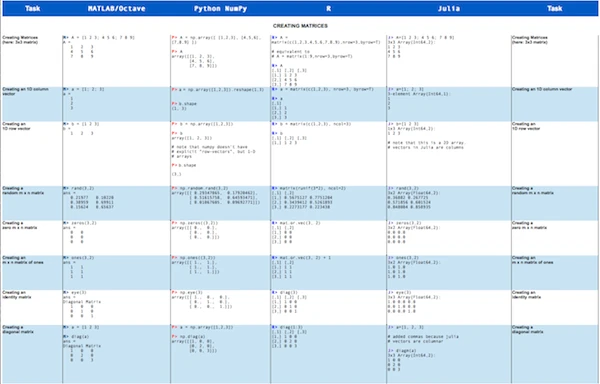Click NumPy code 'b = np.array([1,2,3])'
This screenshot has height=384, width=600.
205,124
